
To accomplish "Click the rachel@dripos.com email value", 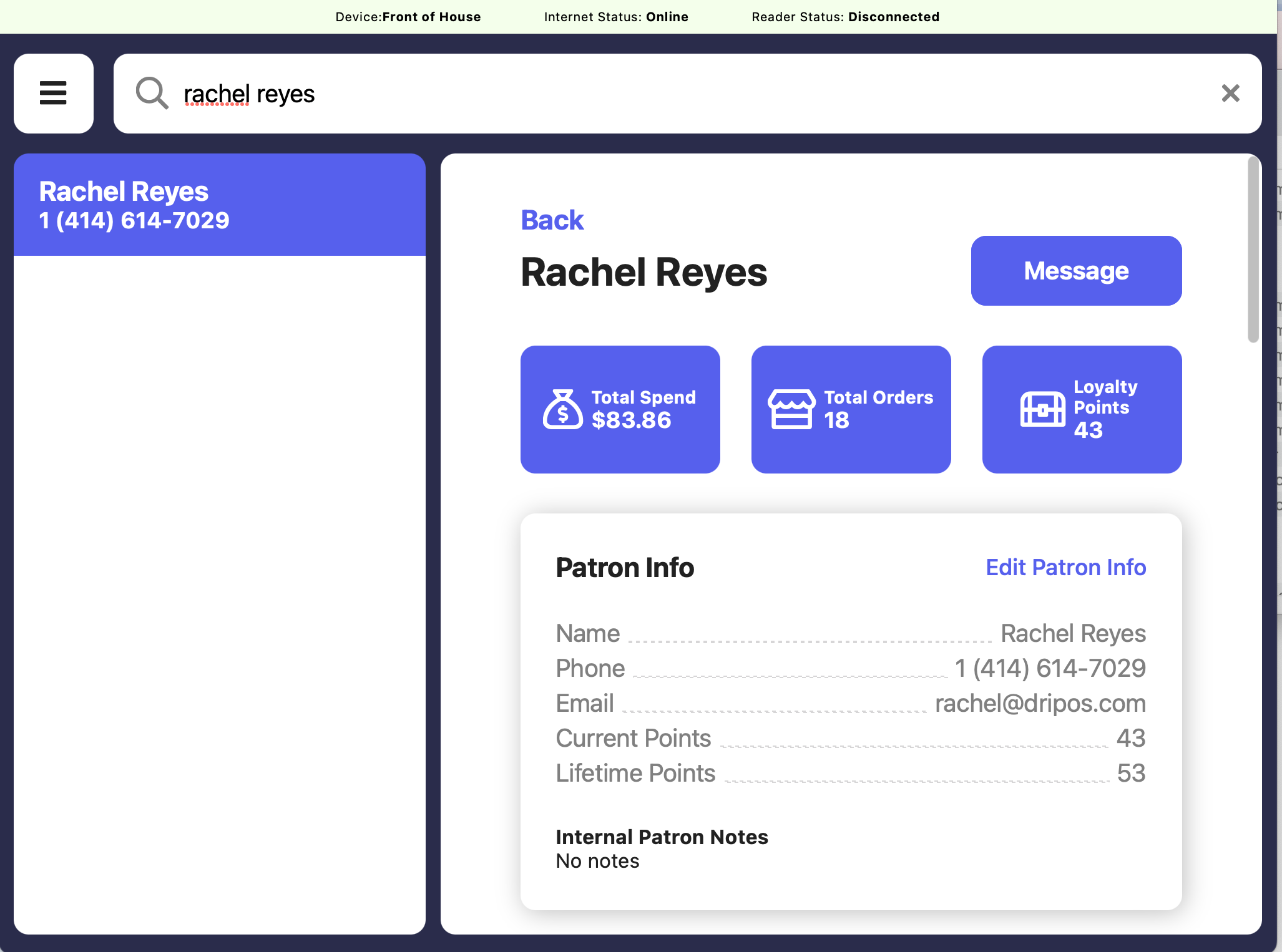I will [x=1040, y=704].
